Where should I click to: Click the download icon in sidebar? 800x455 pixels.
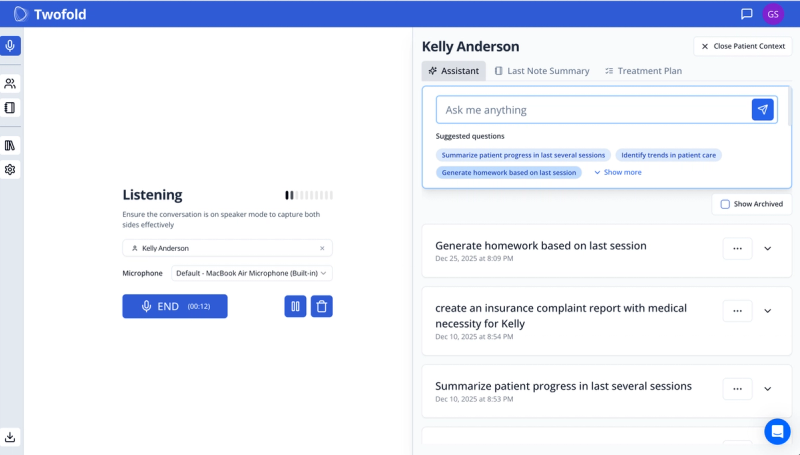click(x=10, y=438)
